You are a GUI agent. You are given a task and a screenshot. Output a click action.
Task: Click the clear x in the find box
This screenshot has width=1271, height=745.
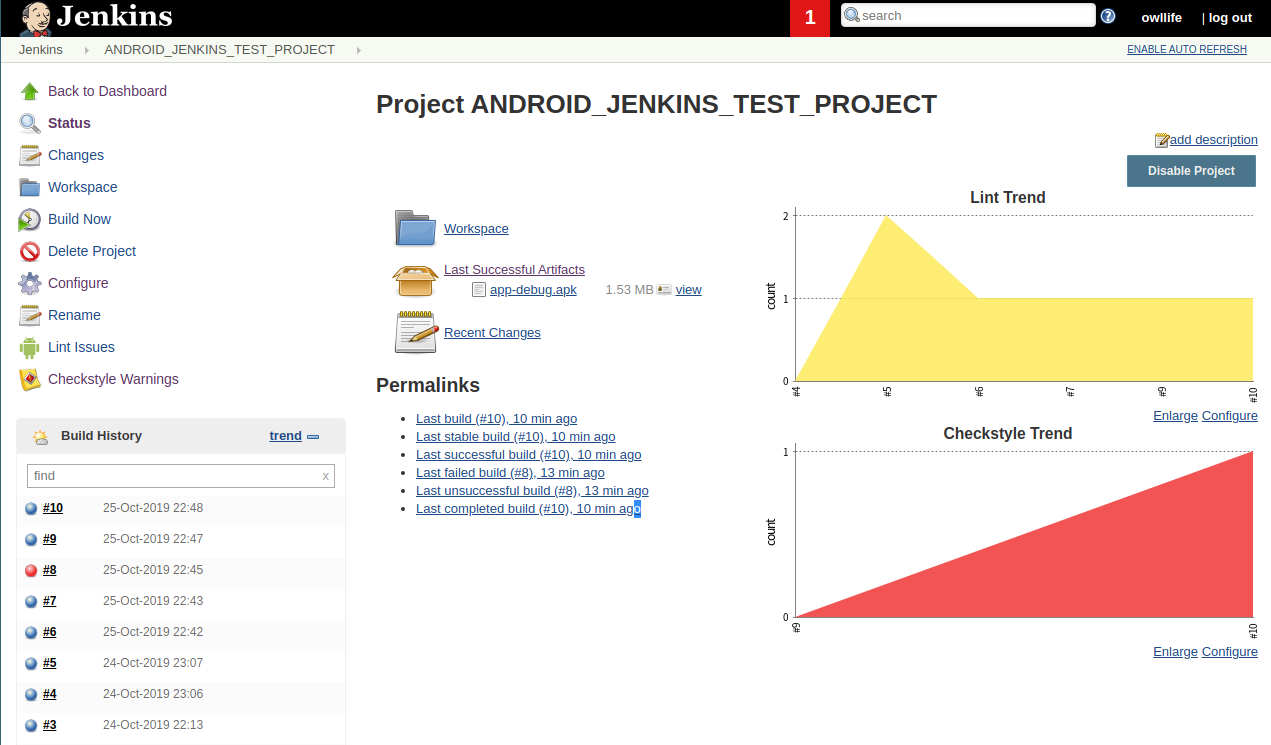(325, 476)
